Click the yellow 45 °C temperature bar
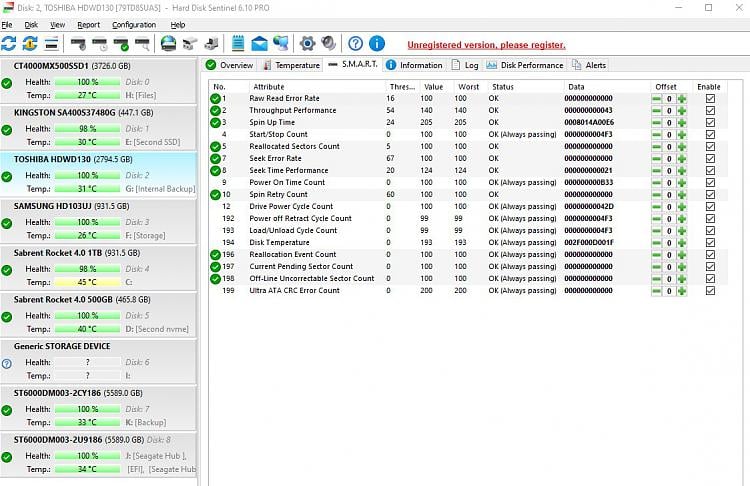Viewport: 750px width, 486px height. pyautogui.click(x=87, y=282)
